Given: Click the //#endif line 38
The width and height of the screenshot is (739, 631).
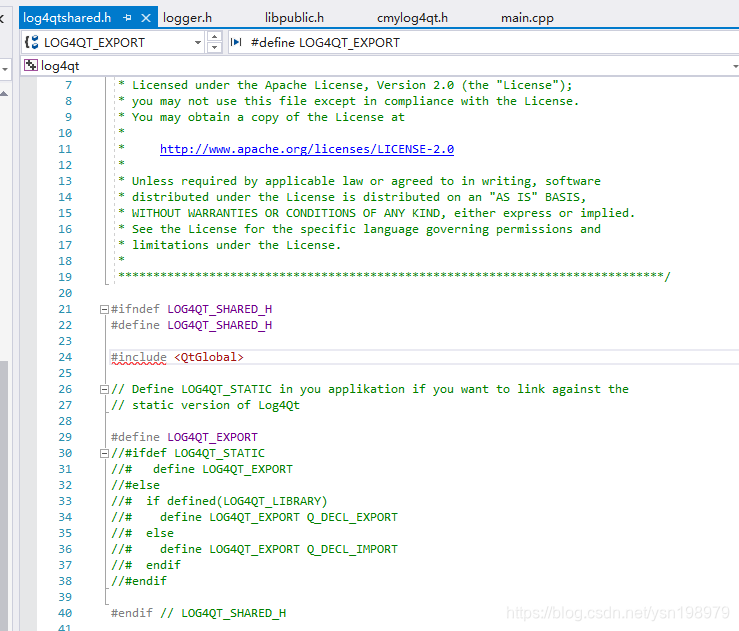Looking at the screenshot, I should point(139,582).
